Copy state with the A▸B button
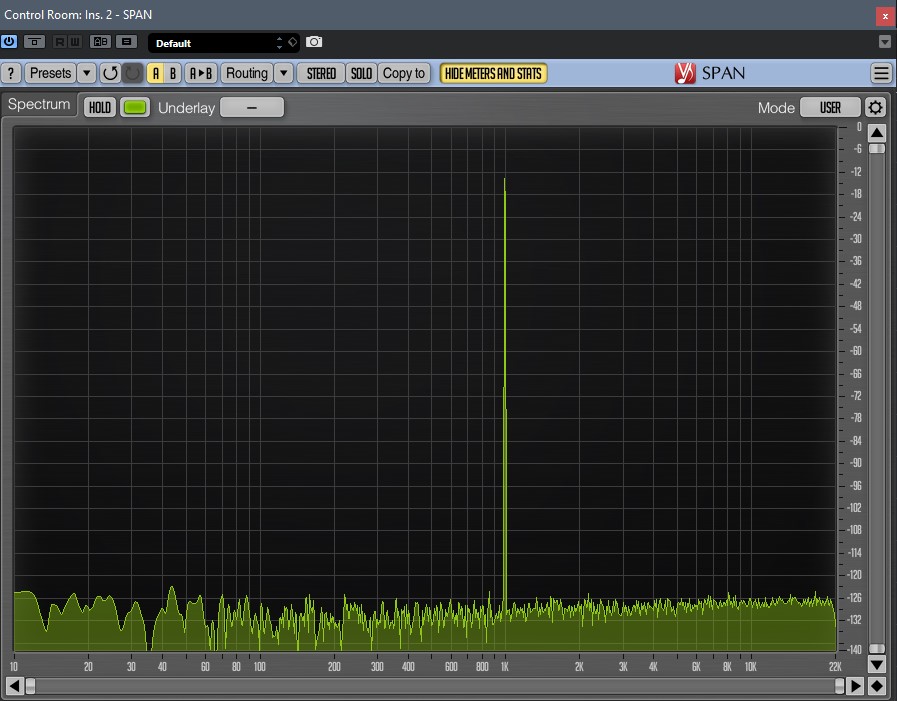897x701 pixels. coord(201,73)
